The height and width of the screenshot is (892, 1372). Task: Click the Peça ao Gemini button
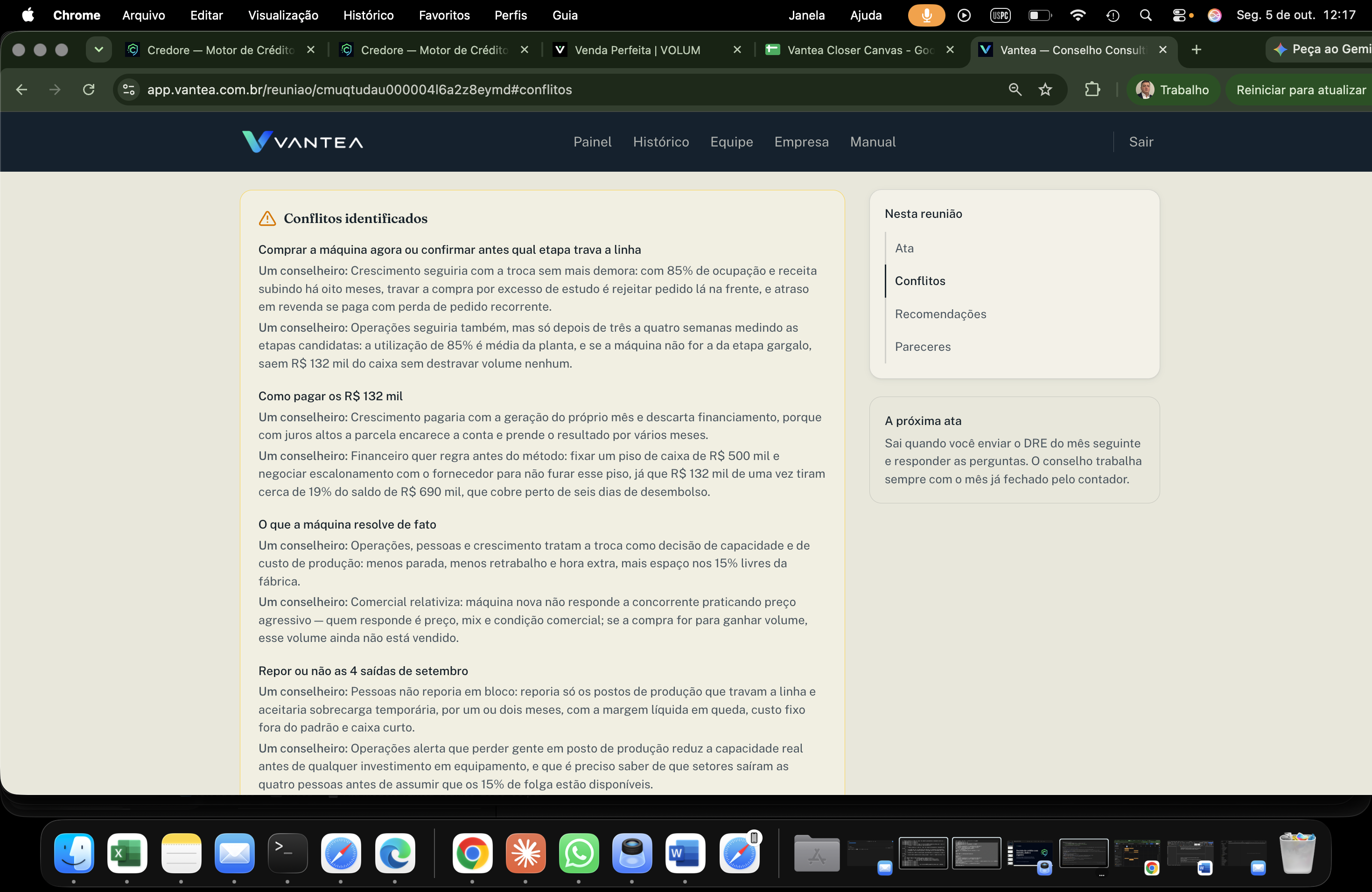coord(1321,49)
